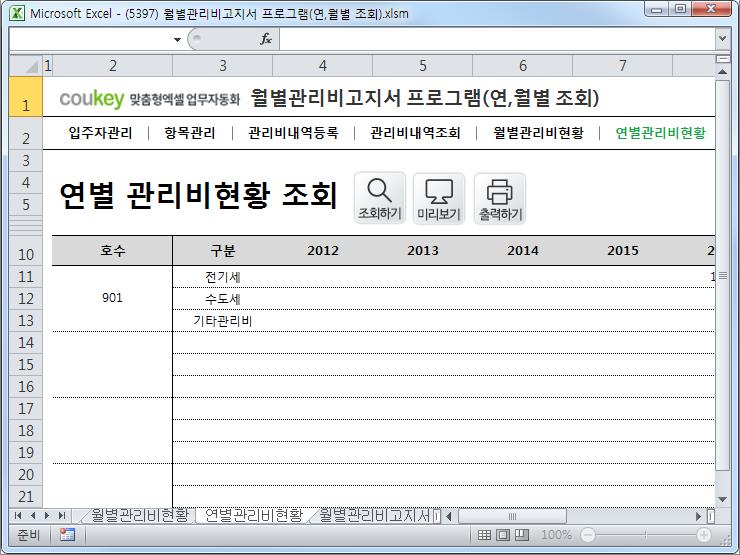Click the 준비 status bar text
Screen dimensions: 740x555
coord(28,535)
